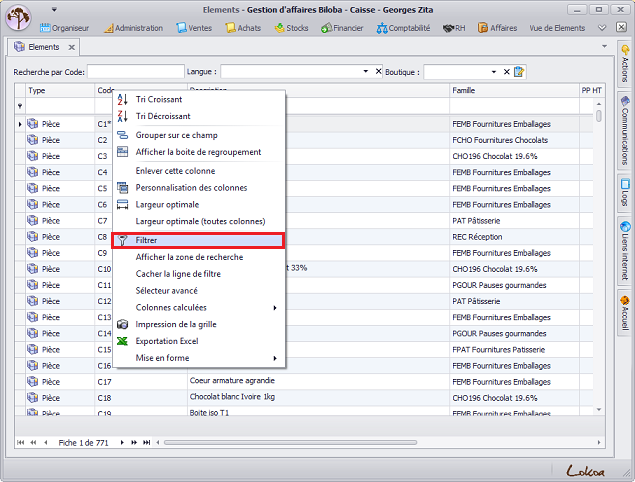
Task: Click the application logo at top left
Action: click(x=18, y=18)
